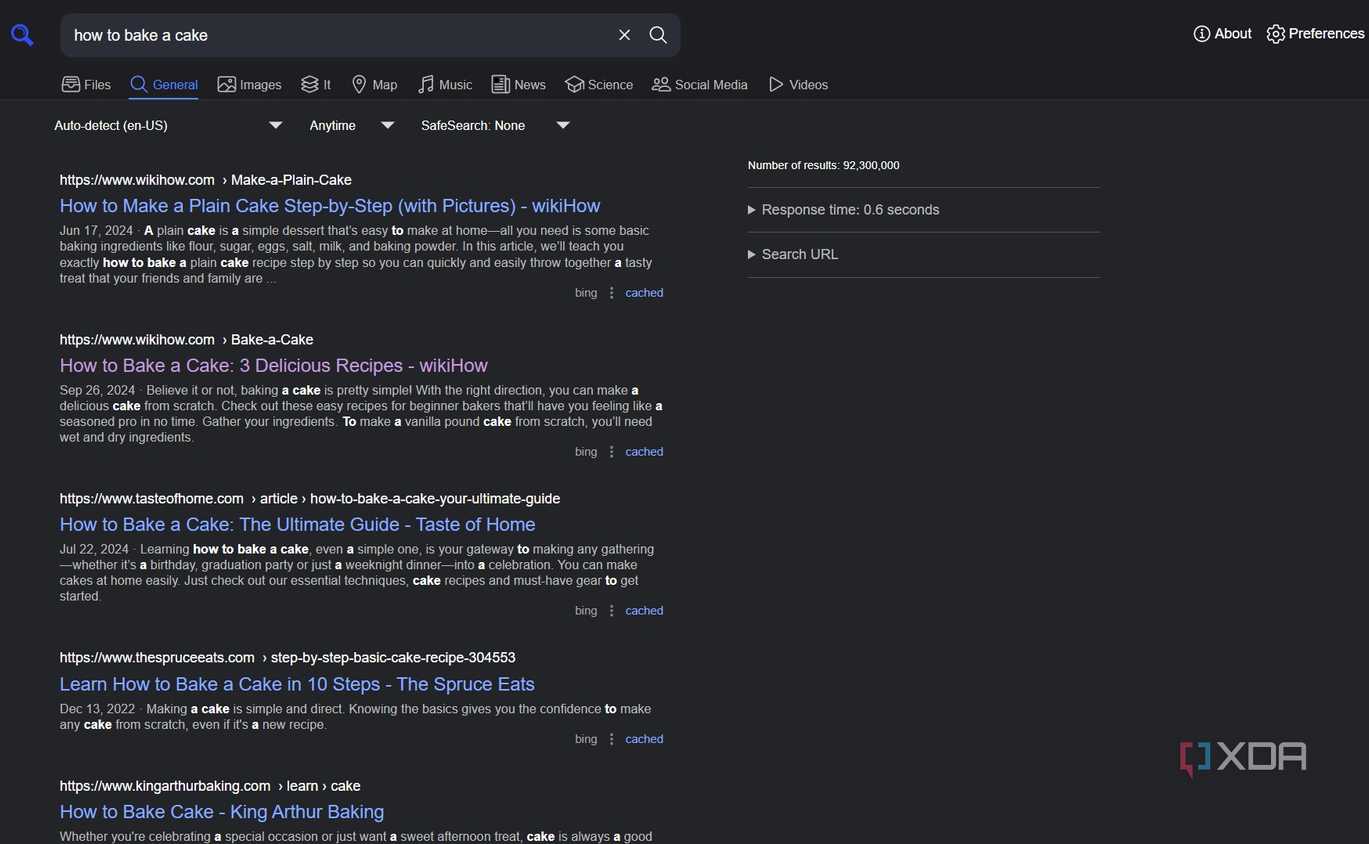1369x844 pixels.
Task: Switch to the Files category tab
Action: point(86,84)
